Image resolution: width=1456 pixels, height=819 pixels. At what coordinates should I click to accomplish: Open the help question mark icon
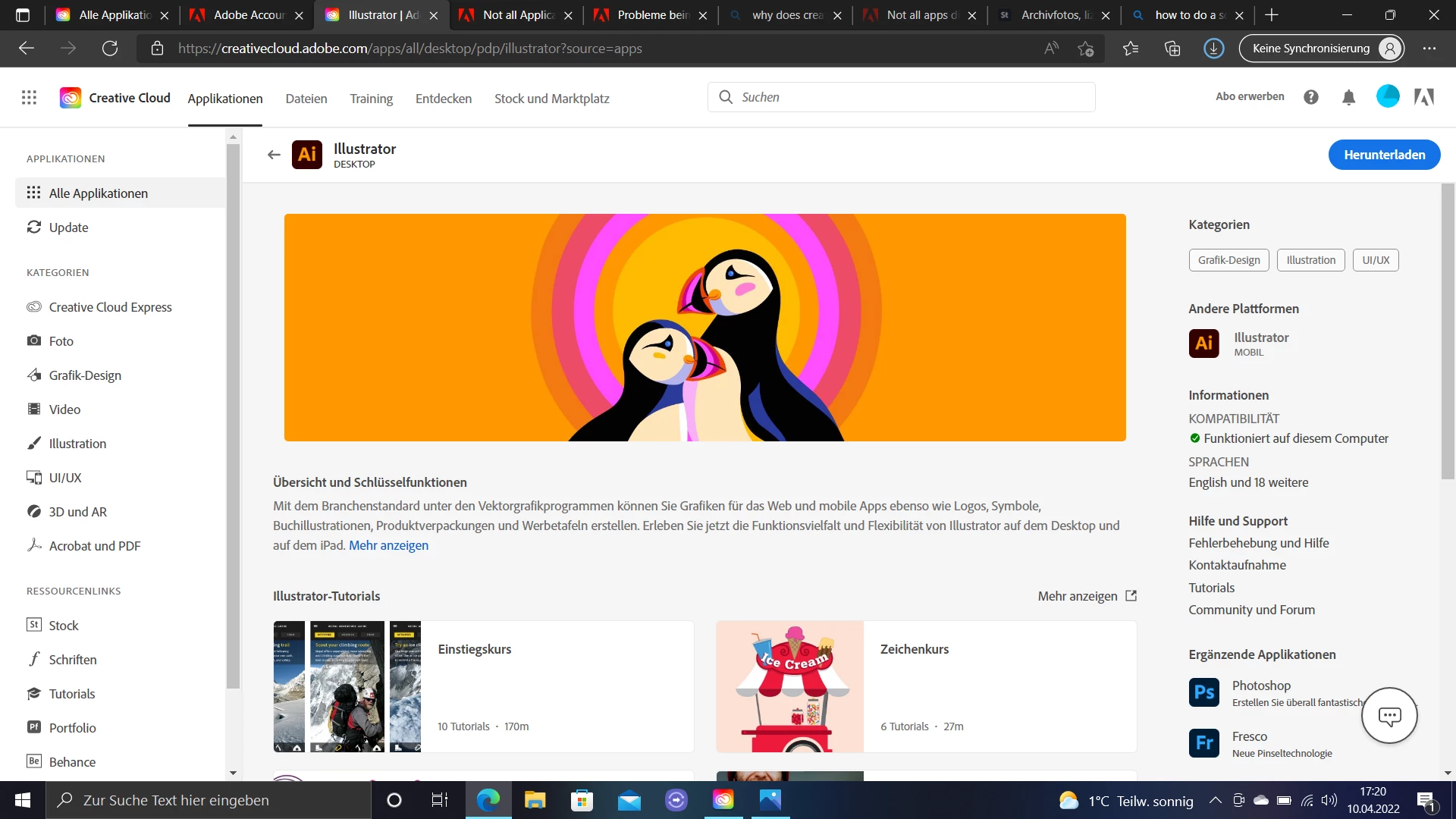[x=1311, y=97]
